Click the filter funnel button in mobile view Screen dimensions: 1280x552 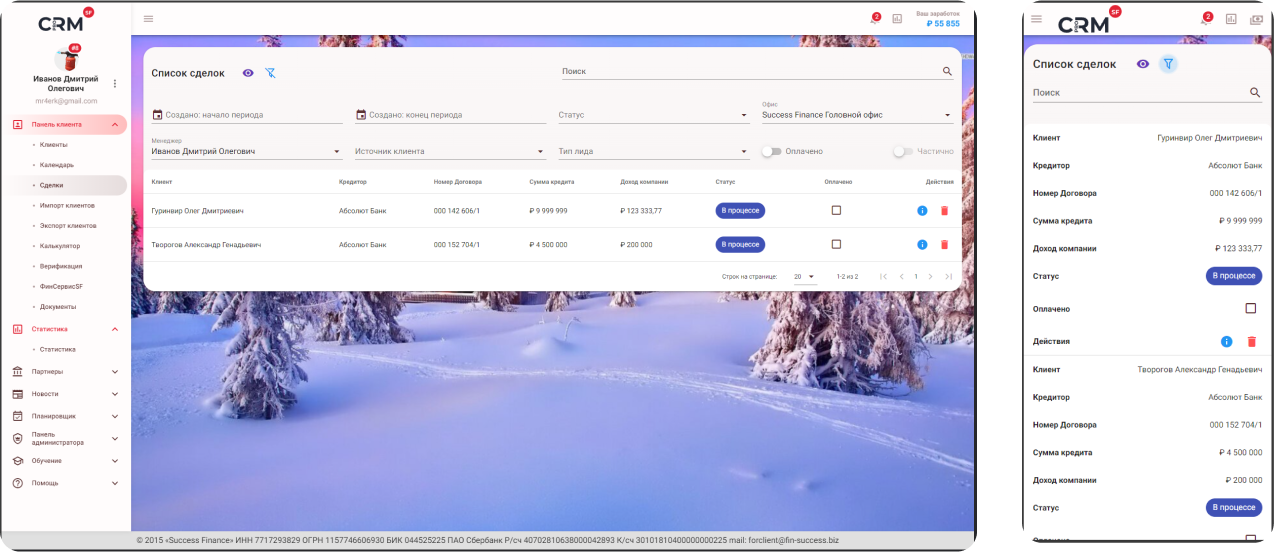pos(1168,64)
